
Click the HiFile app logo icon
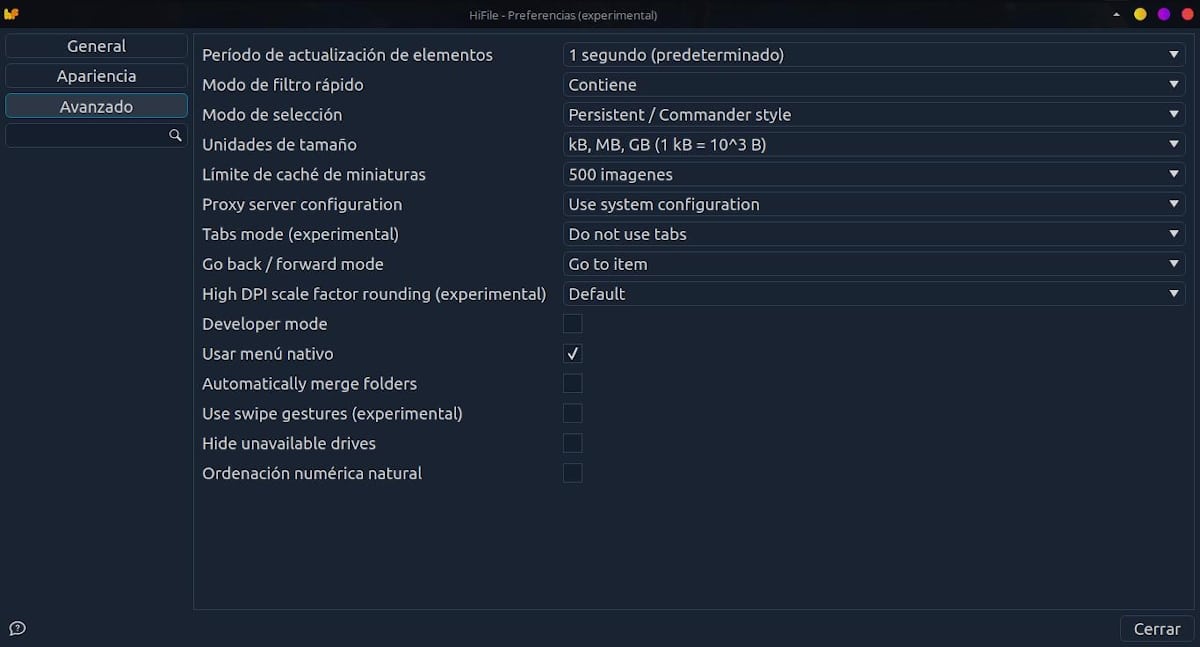click(x=12, y=15)
